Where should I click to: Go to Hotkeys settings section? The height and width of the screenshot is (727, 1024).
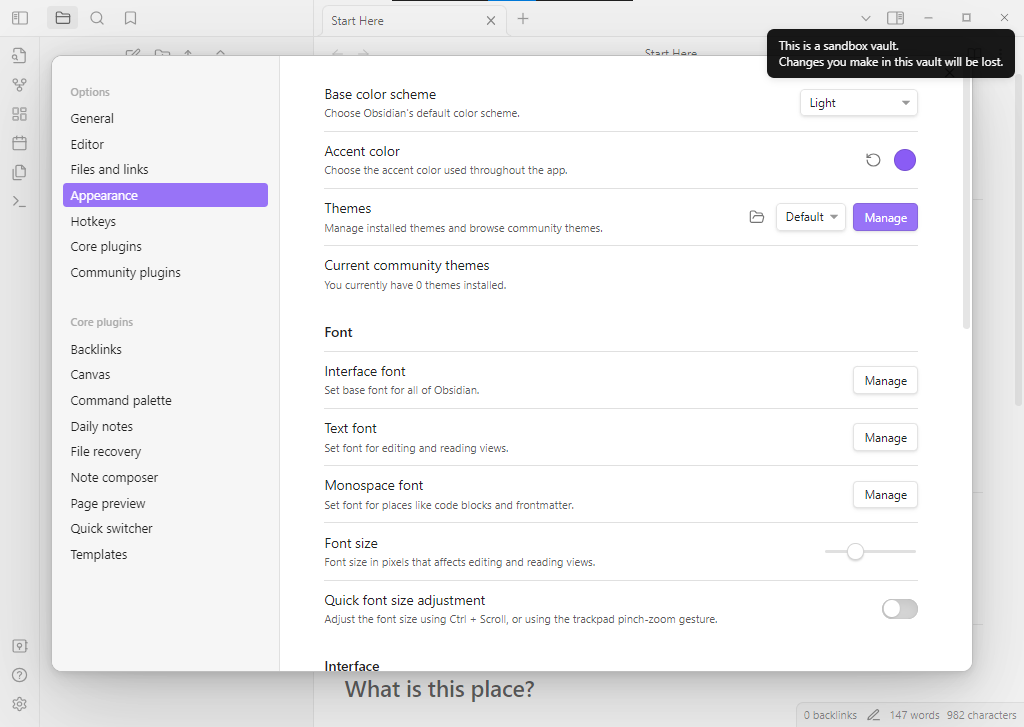click(93, 220)
